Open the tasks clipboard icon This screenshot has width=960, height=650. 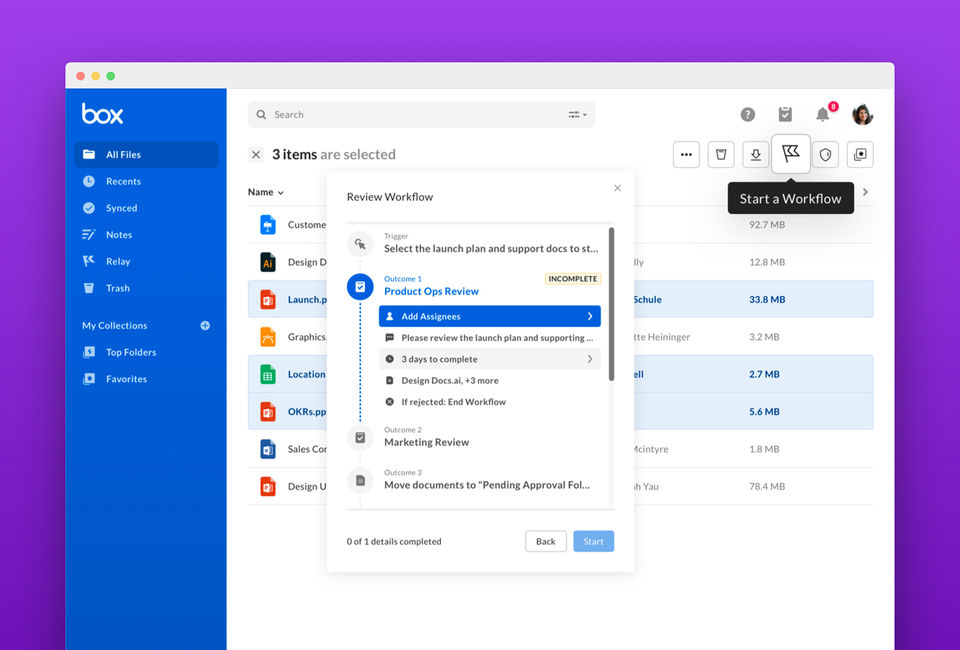click(x=785, y=114)
